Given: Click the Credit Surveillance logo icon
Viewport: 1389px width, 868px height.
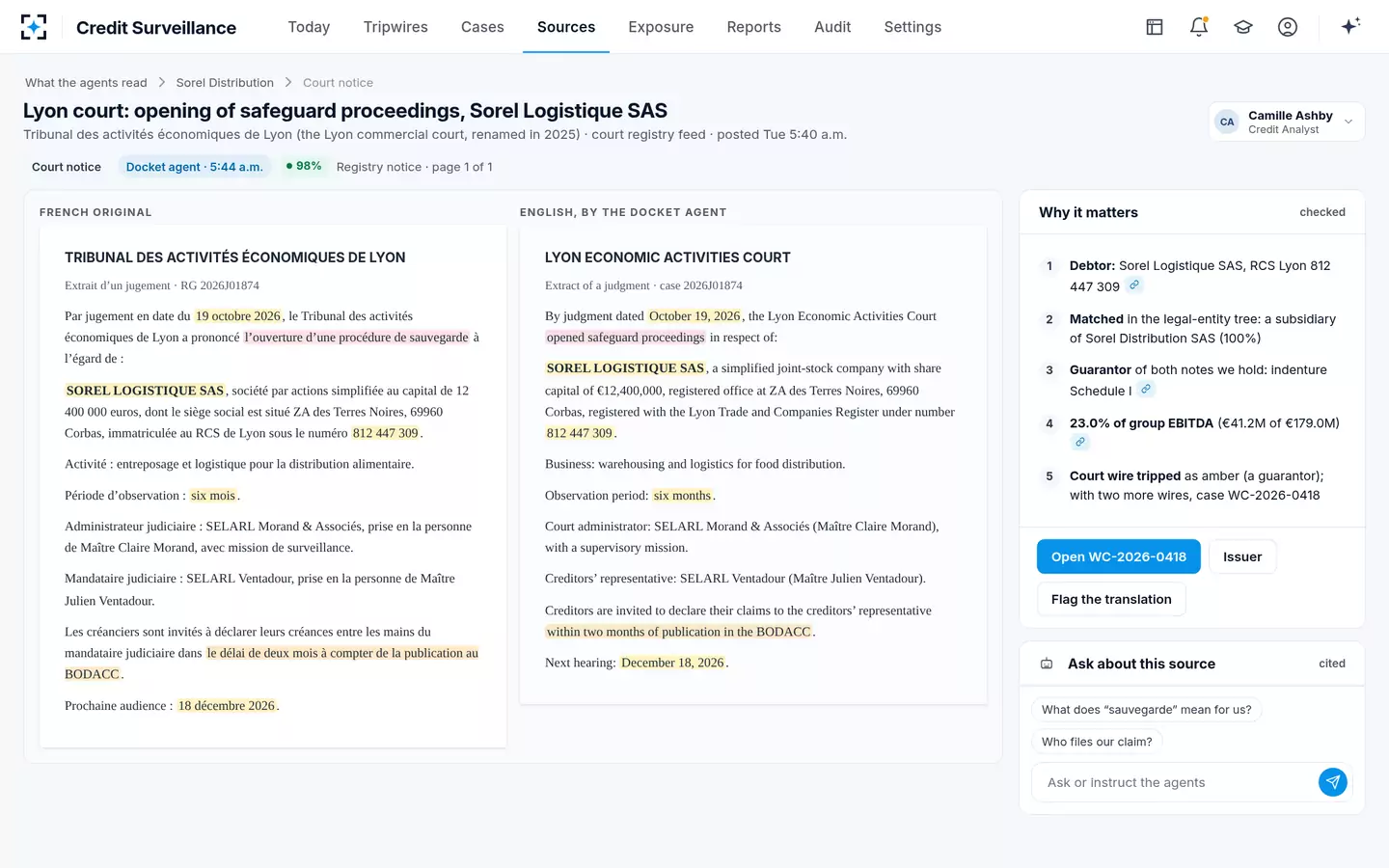Looking at the screenshot, I should [34, 27].
